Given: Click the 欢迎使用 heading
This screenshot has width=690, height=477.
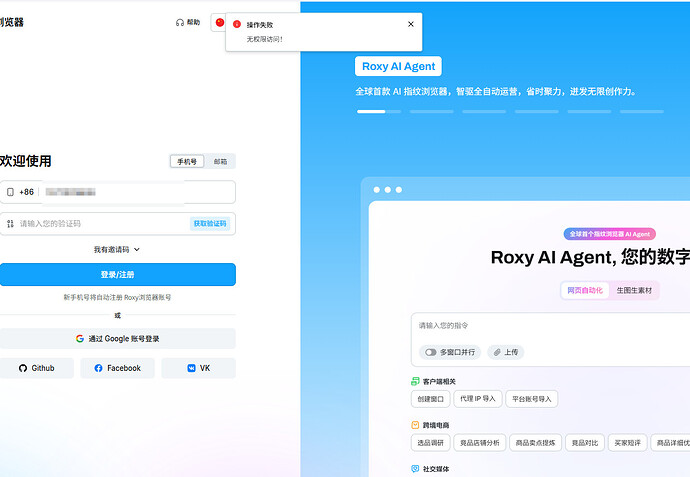Looking at the screenshot, I should pyautogui.click(x=26, y=161).
